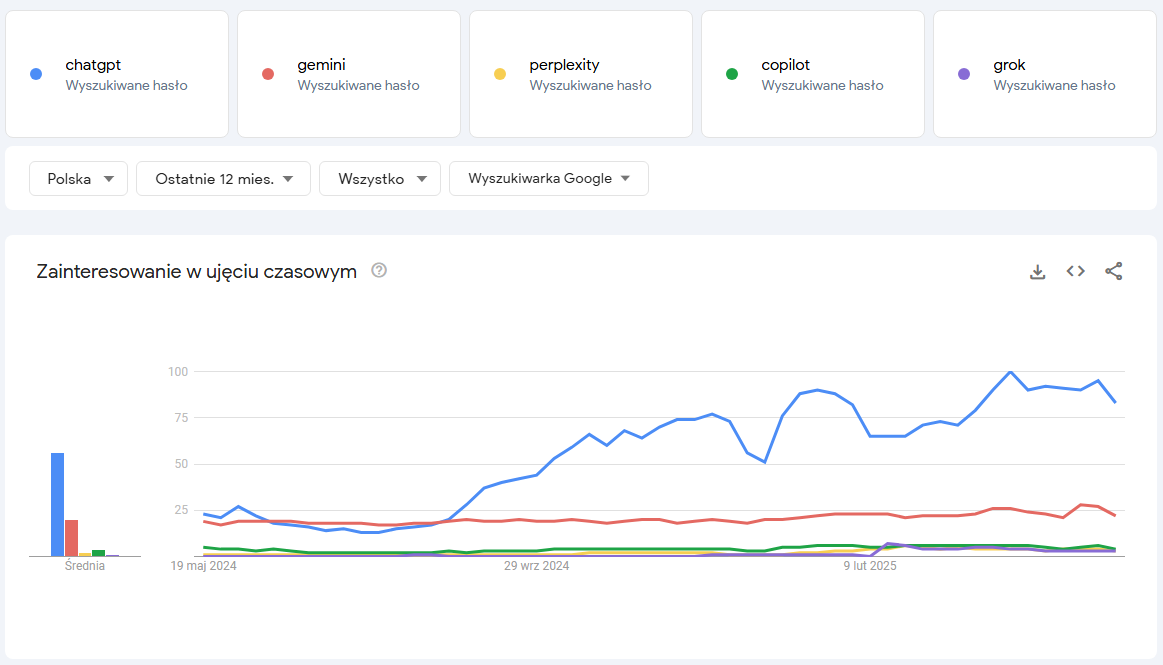The image size is (1163, 665).
Task: Click the 75 value on the y-axis
Action: (181, 417)
